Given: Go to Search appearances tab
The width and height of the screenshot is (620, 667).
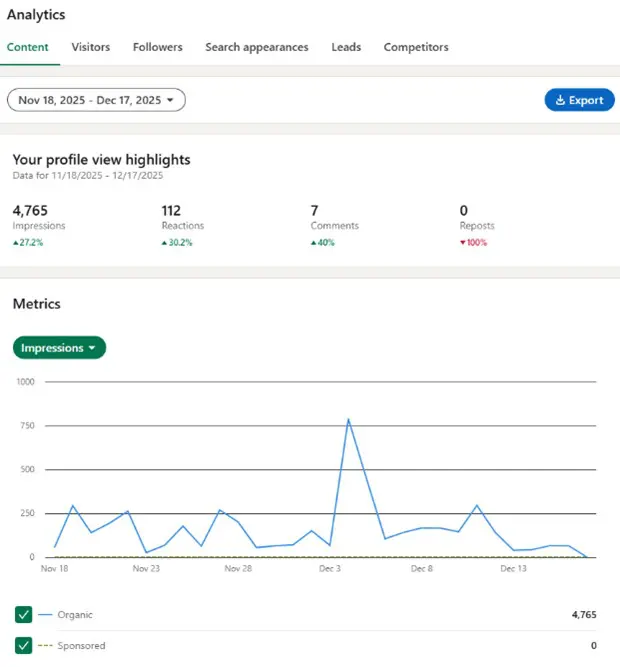Looking at the screenshot, I should 257,47.
